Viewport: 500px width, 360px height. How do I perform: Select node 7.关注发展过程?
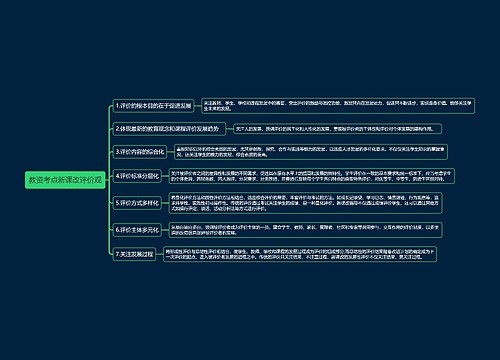pos(134,254)
